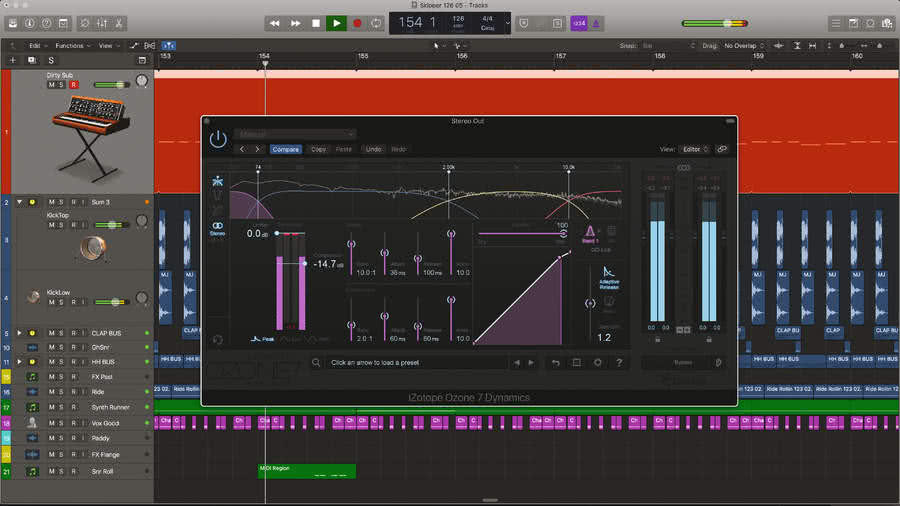Toggle the automation show/hide icon
Screen dimensions: 900x506
click(x=134, y=45)
